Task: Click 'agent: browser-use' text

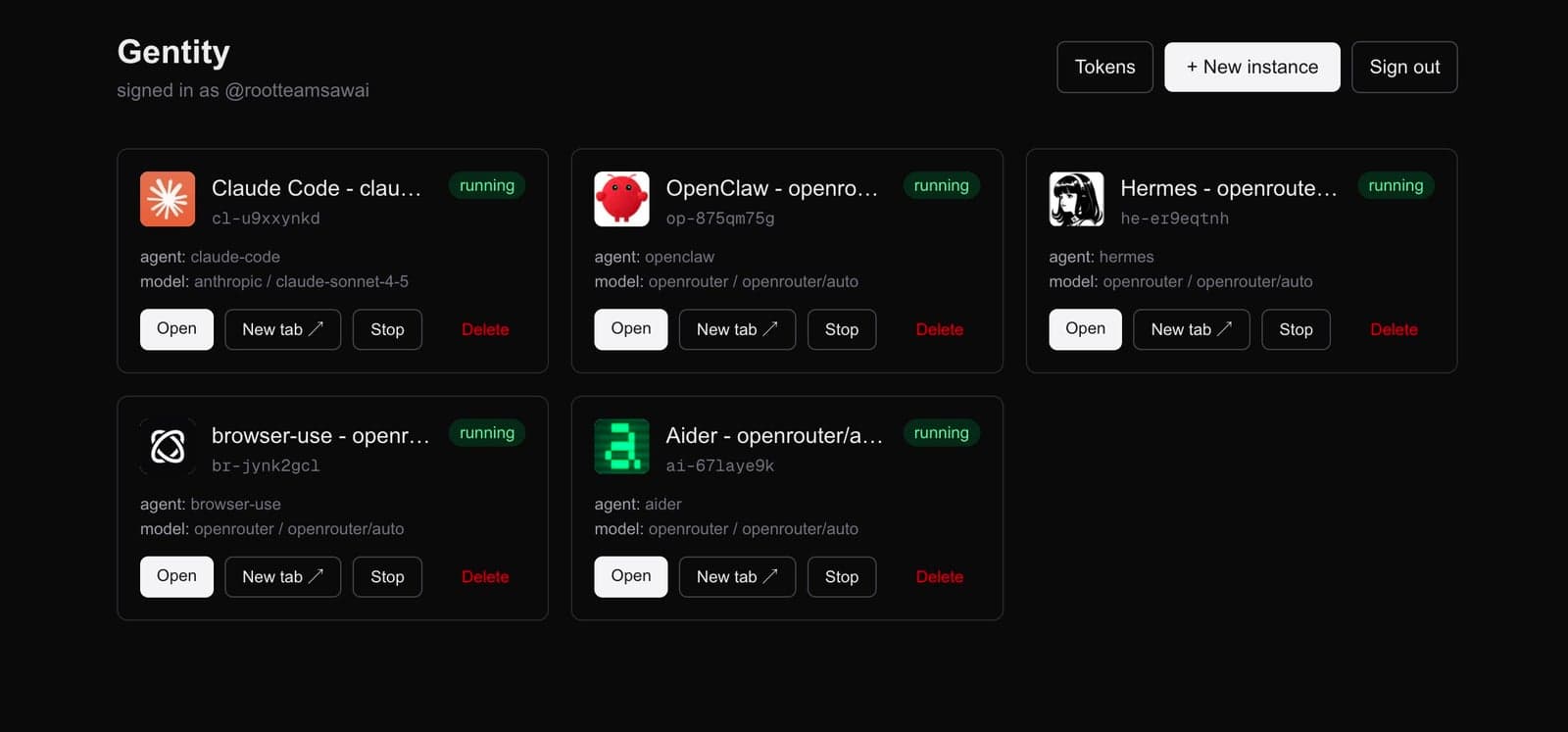Action: pyautogui.click(x=210, y=504)
